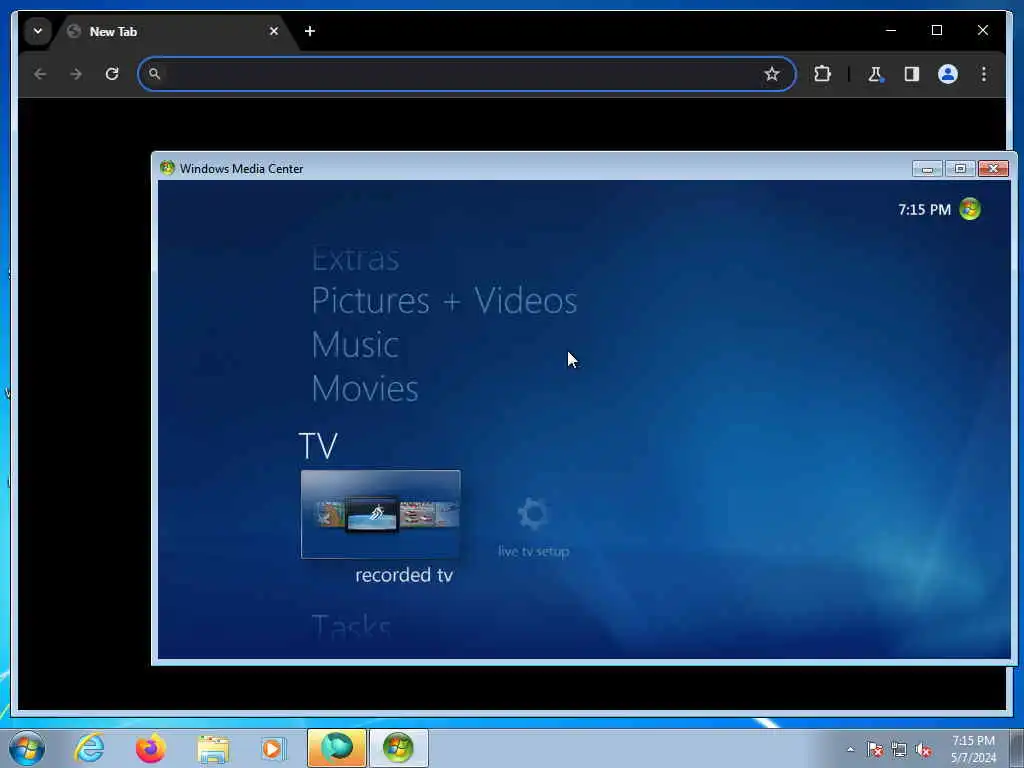Select Movies in Media Center menu
This screenshot has width=1024, height=768.
pos(365,389)
